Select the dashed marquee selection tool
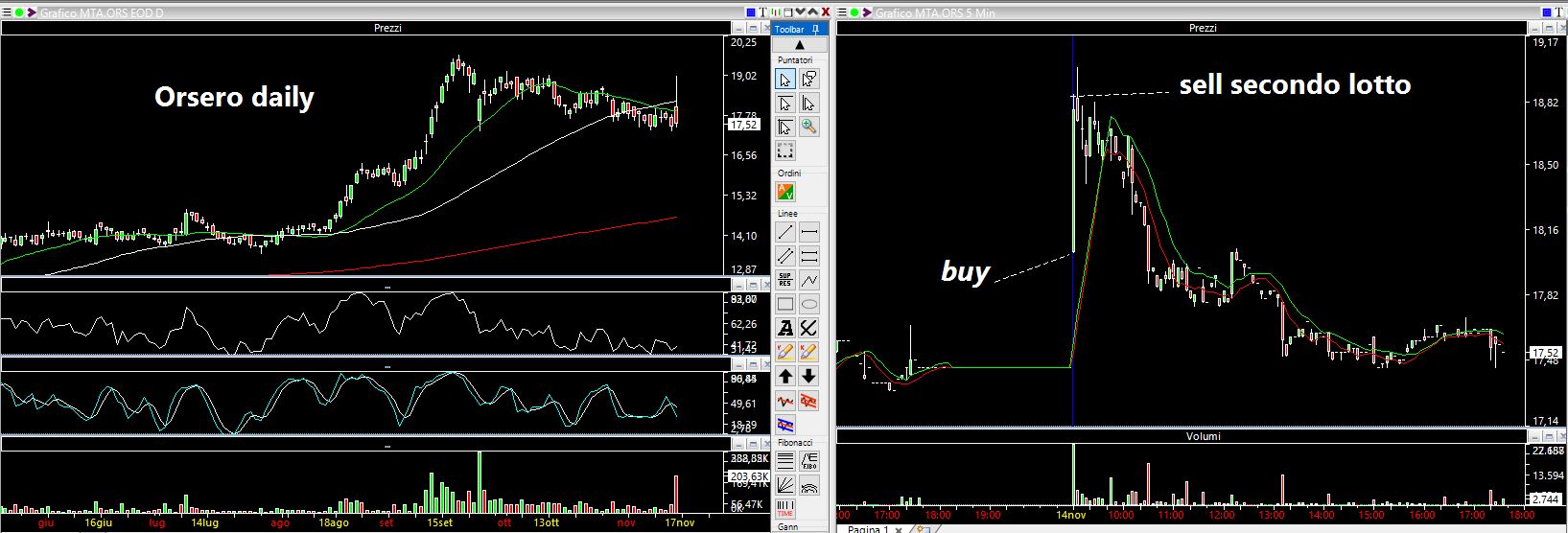Viewport: 1568px width, 533px height. click(785, 151)
